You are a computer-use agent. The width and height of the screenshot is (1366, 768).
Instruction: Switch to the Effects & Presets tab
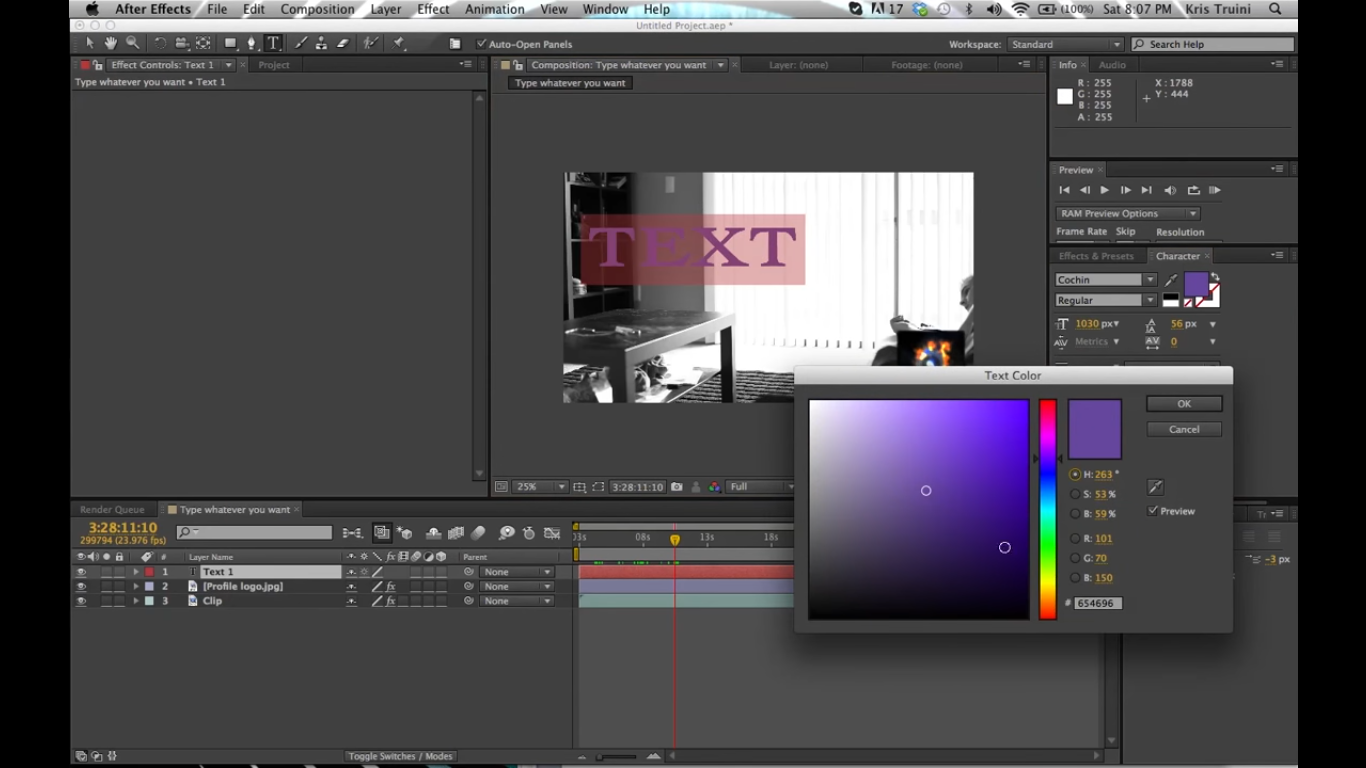(x=1096, y=256)
